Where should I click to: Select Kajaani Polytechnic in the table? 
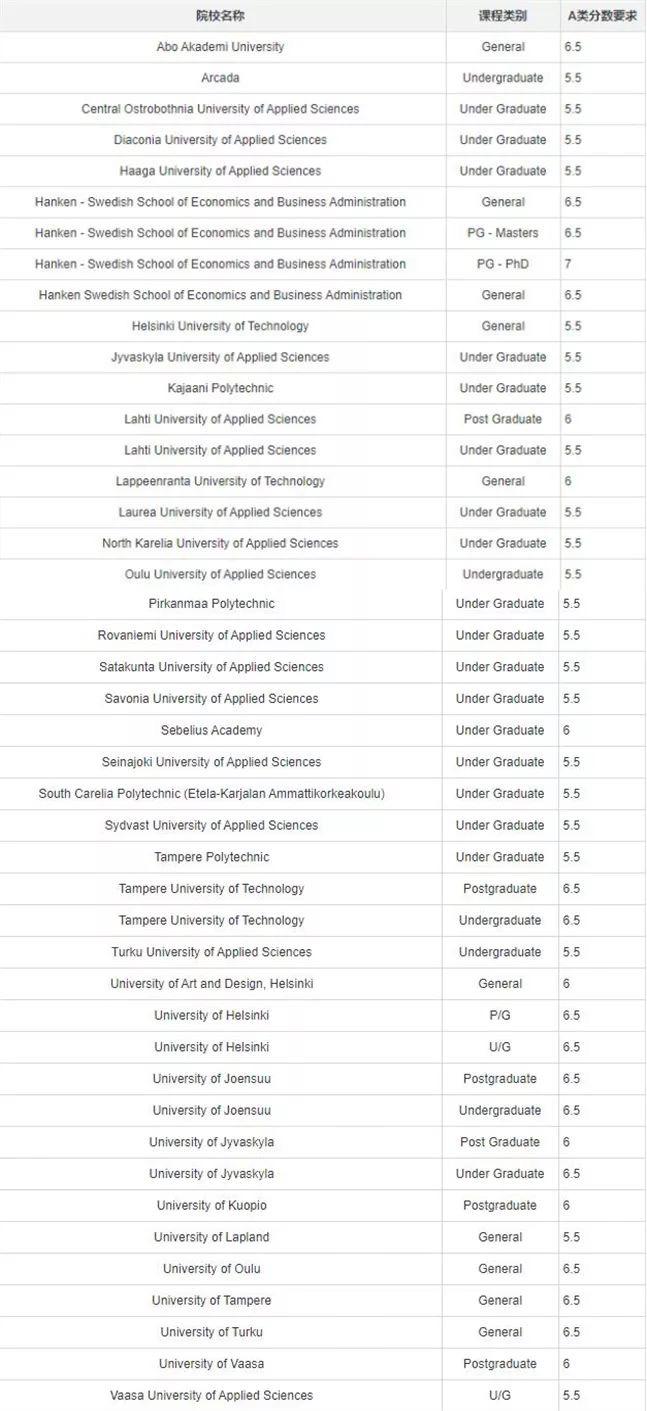click(x=220, y=388)
